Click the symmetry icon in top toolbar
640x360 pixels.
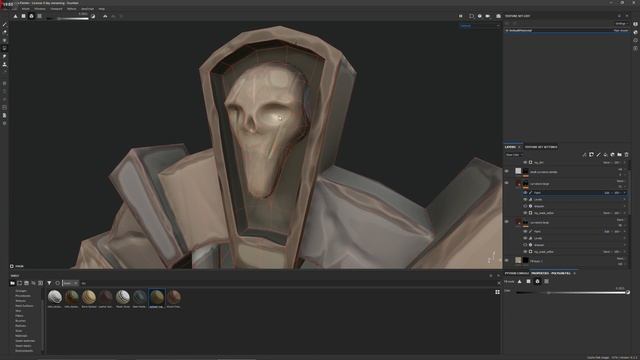105,16
